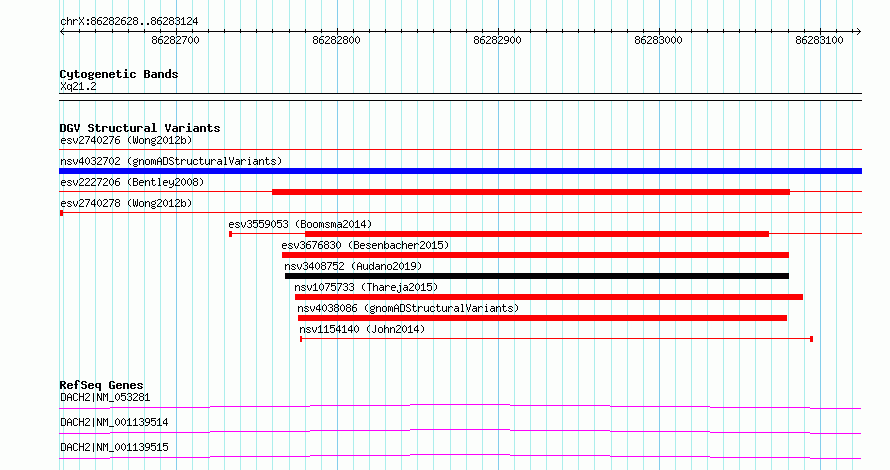The height and width of the screenshot is (470, 890).
Task: Click the right arrow of the ruler
Action: pos(858,32)
